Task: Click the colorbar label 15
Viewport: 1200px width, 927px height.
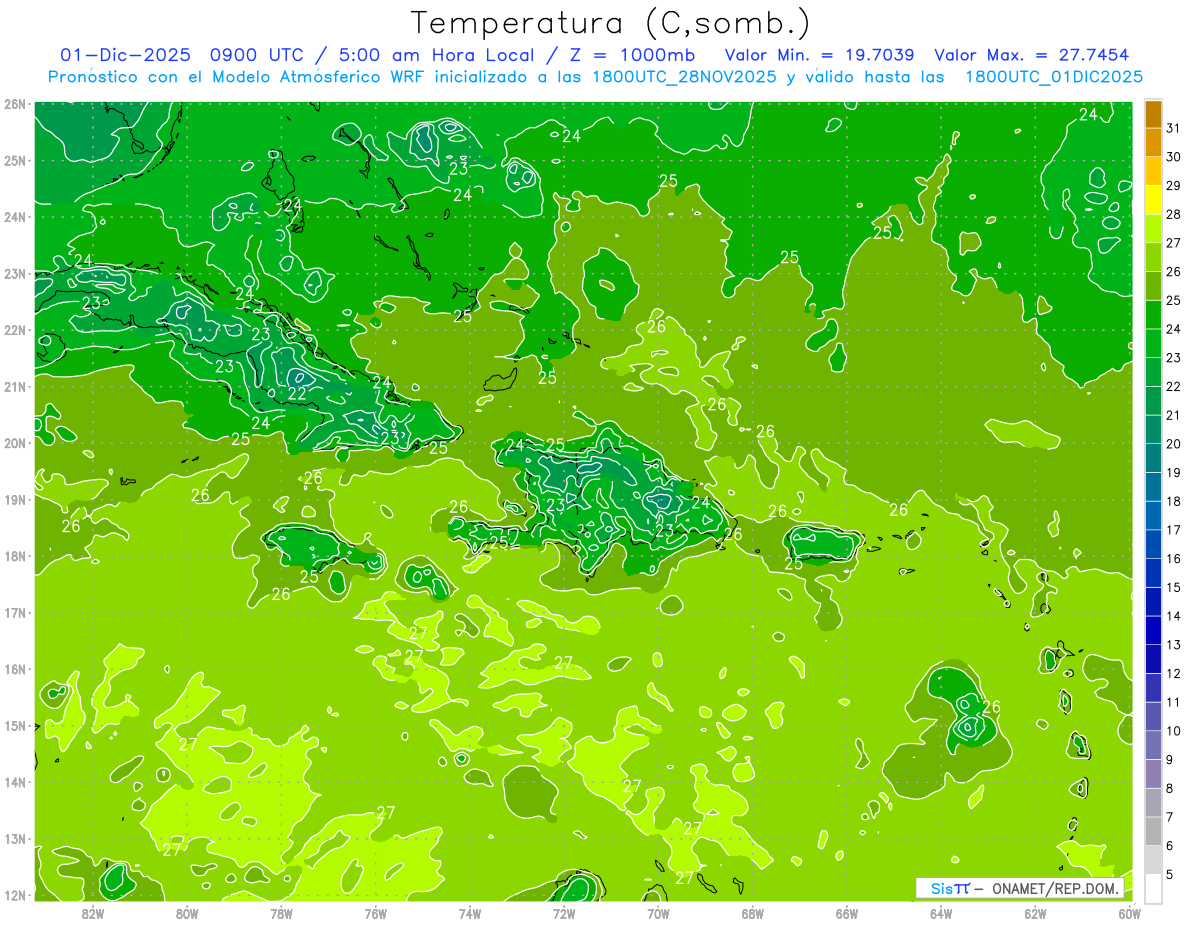Action: coord(1174,587)
